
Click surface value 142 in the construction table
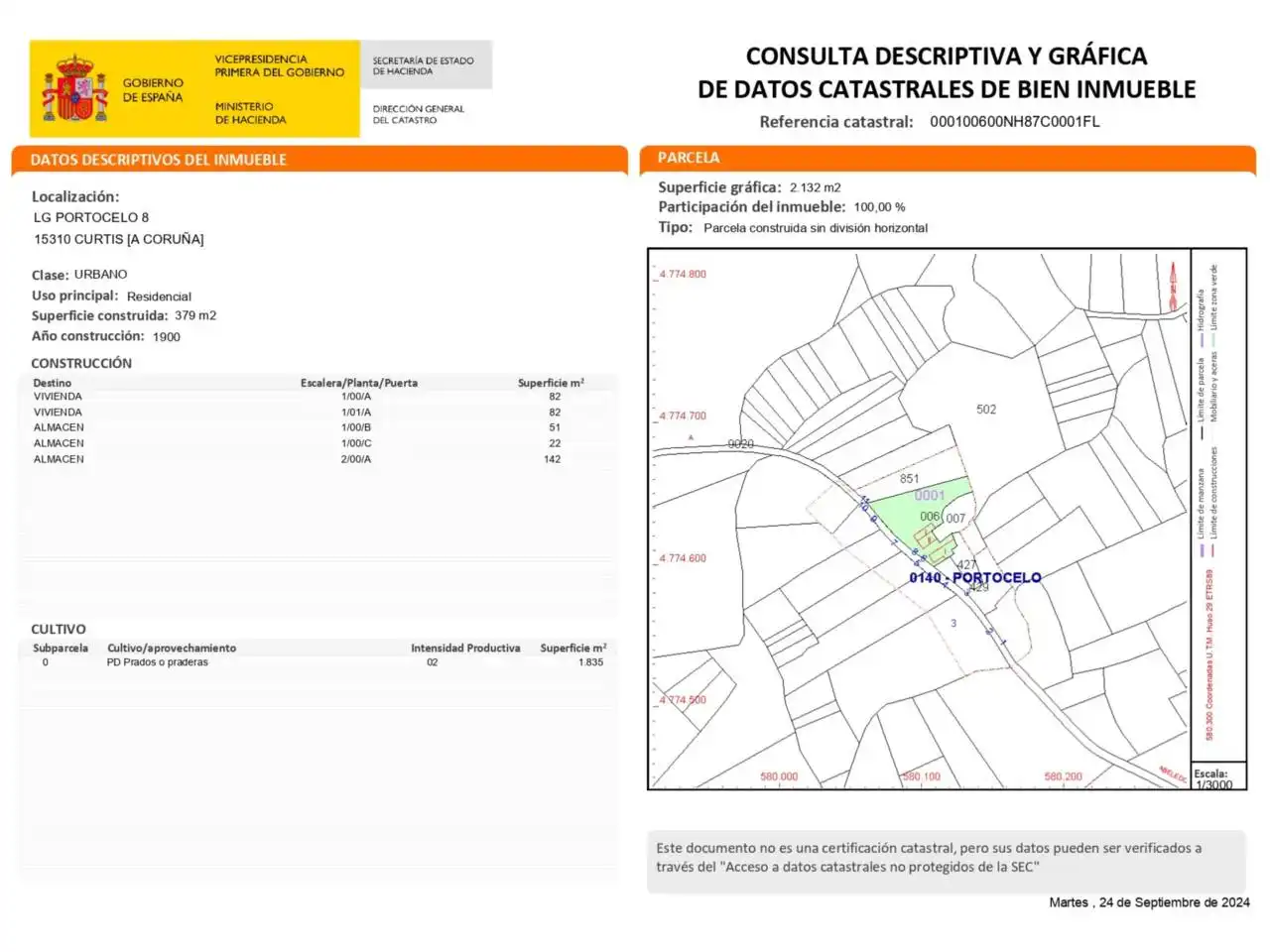click(x=553, y=459)
